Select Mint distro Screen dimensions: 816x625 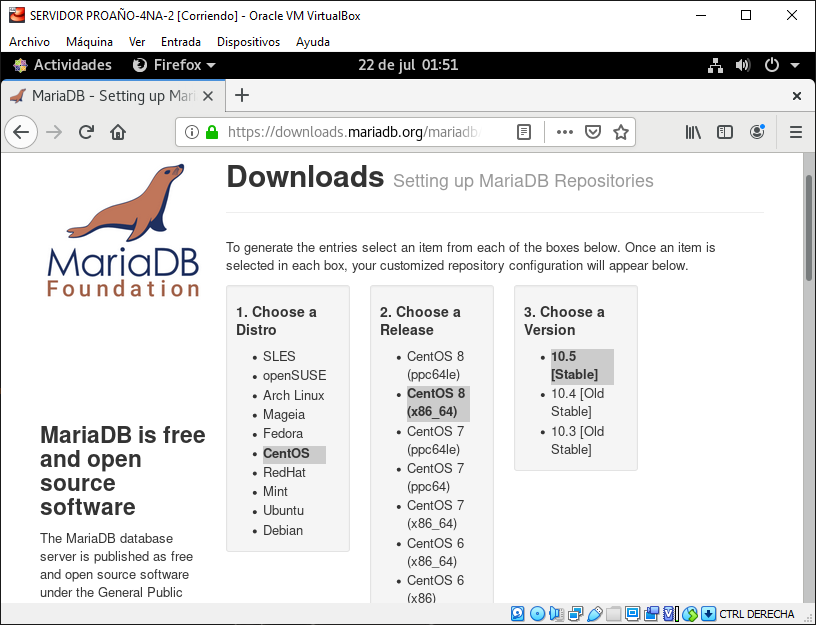click(275, 491)
